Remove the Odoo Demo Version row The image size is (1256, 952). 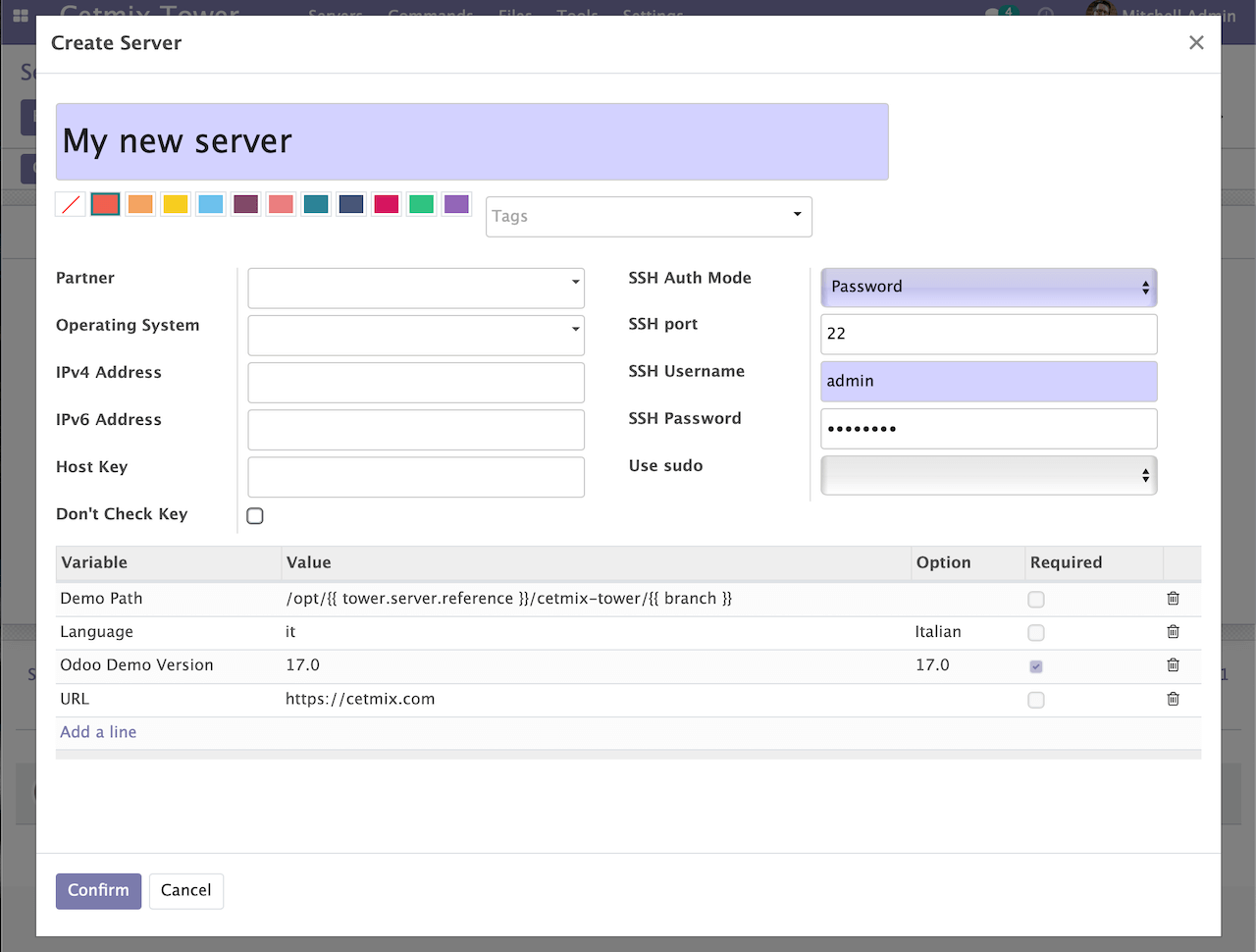(1173, 665)
